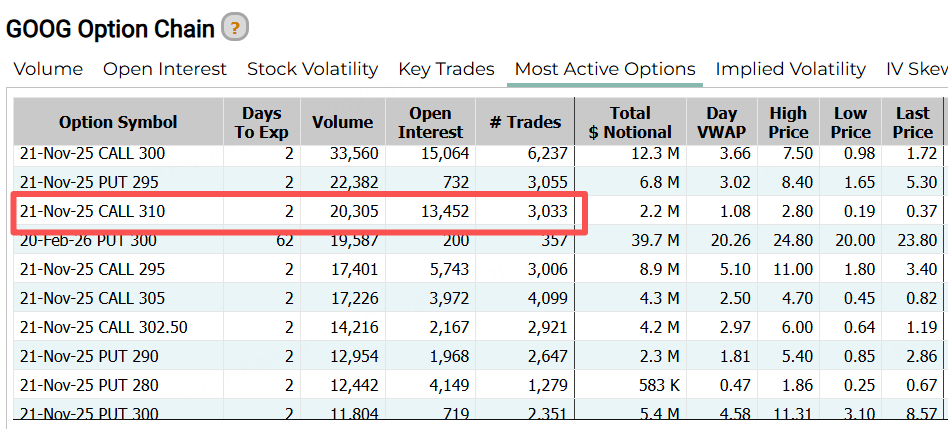Open the Volume tab

pyautogui.click(x=48, y=69)
